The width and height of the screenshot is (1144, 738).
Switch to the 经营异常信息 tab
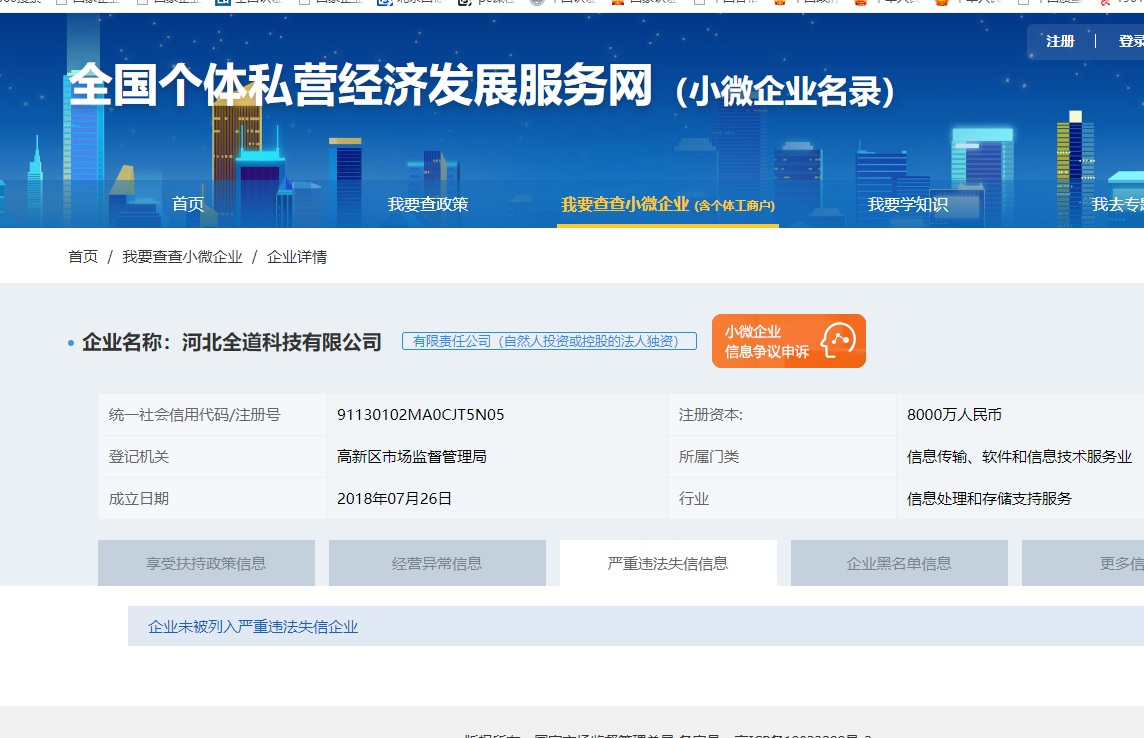click(437, 563)
